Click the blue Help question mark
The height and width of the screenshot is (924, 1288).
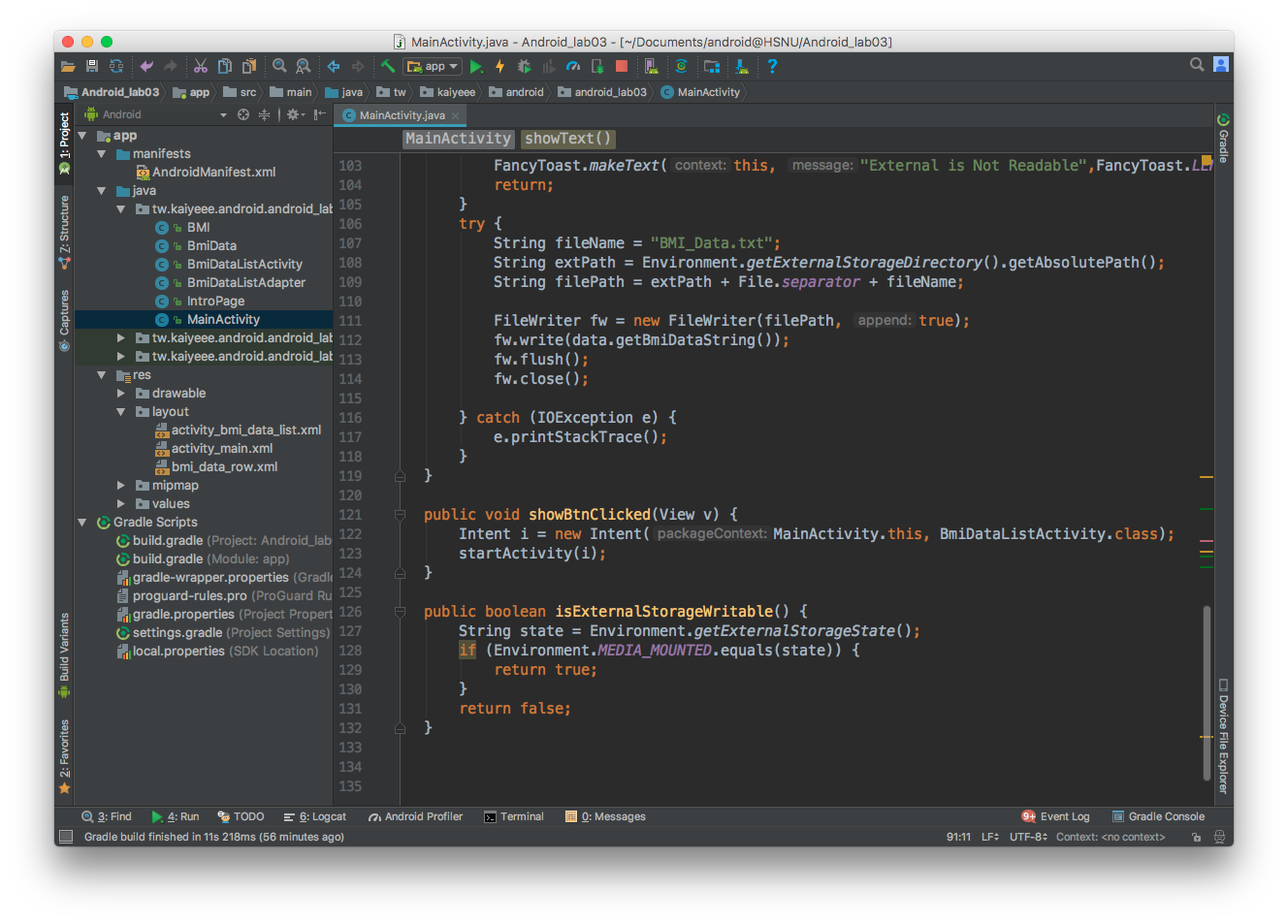click(772, 66)
